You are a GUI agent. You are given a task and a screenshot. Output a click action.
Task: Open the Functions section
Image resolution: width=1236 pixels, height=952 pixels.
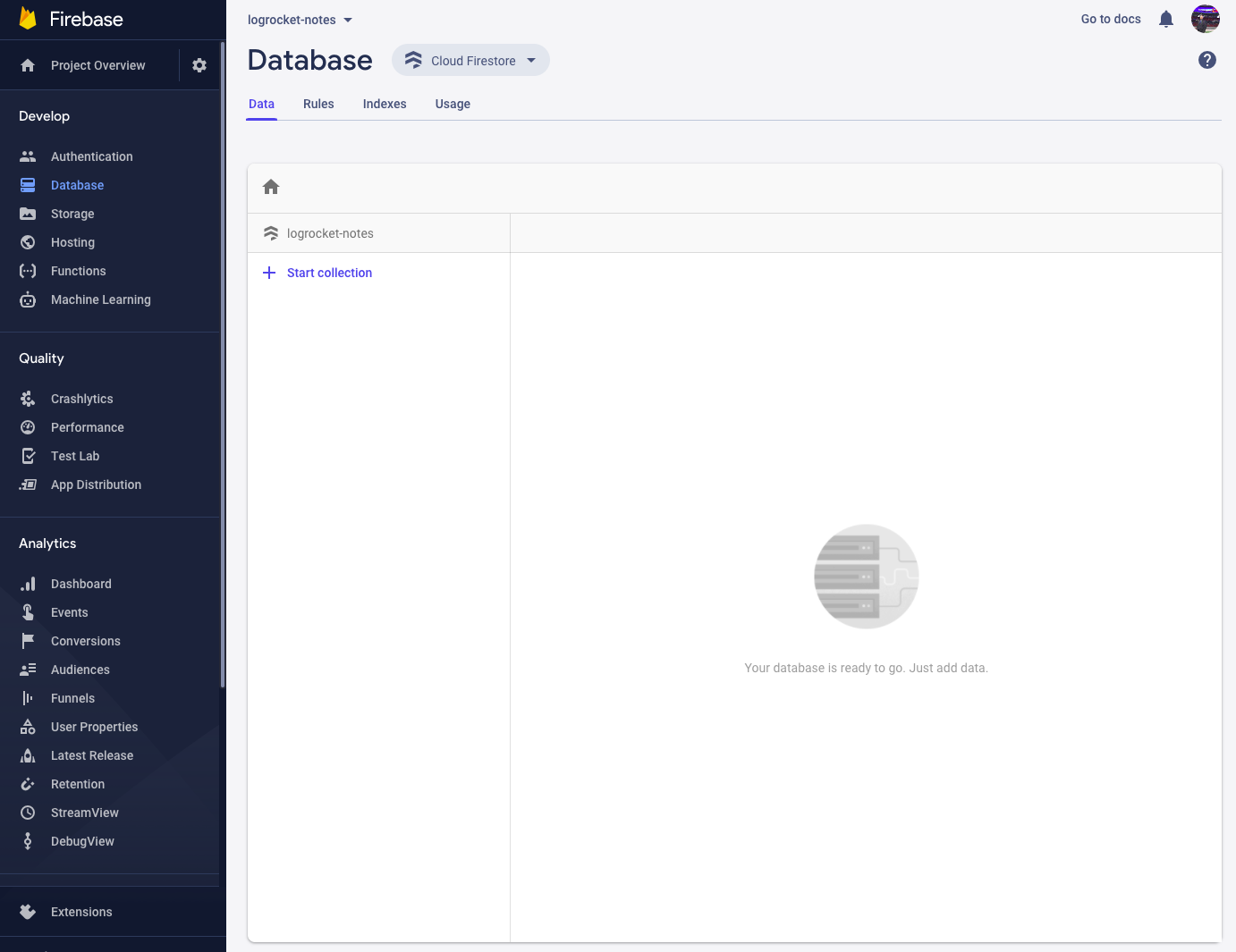(77, 271)
